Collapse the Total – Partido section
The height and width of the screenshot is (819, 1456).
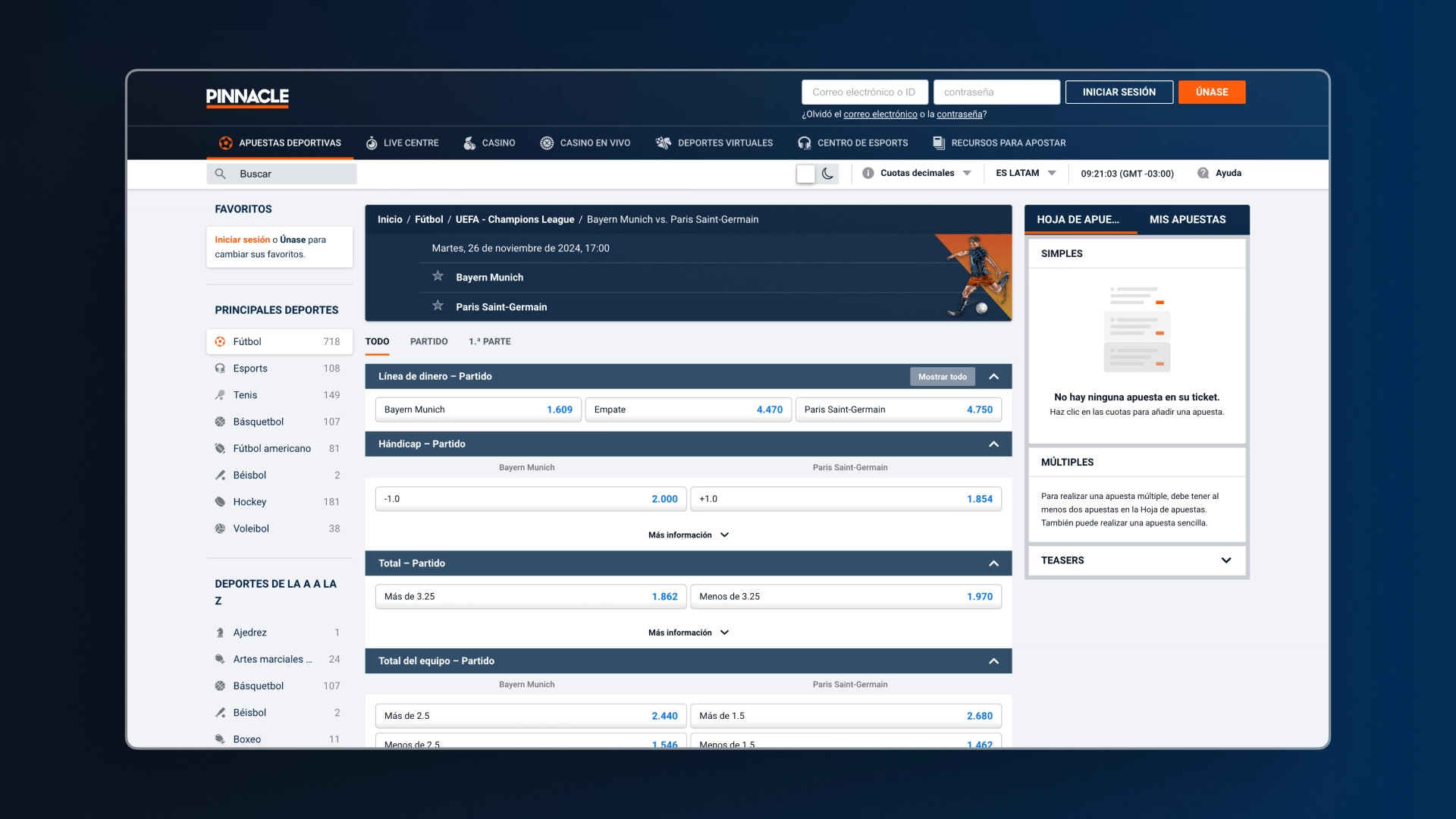tap(994, 563)
